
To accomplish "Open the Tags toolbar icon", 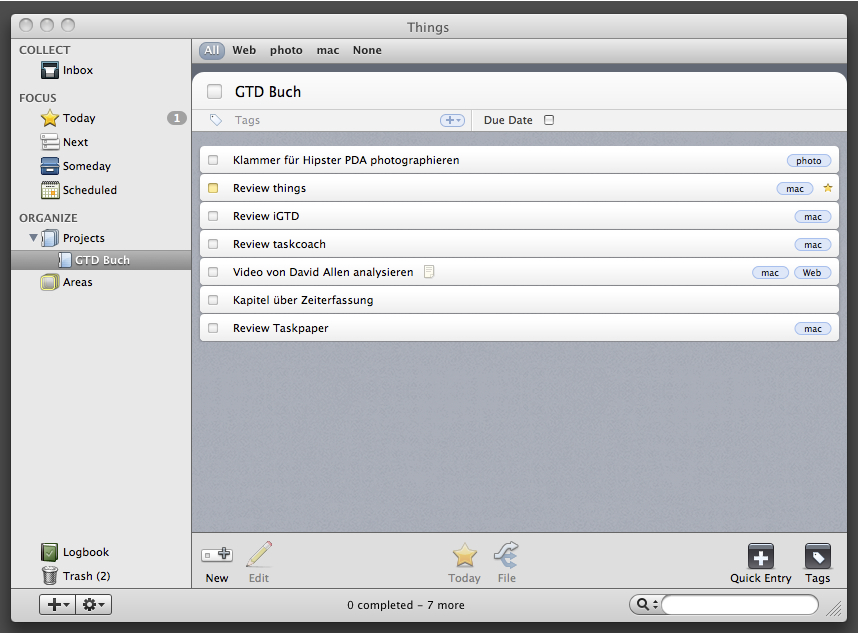I will coord(817,557).
